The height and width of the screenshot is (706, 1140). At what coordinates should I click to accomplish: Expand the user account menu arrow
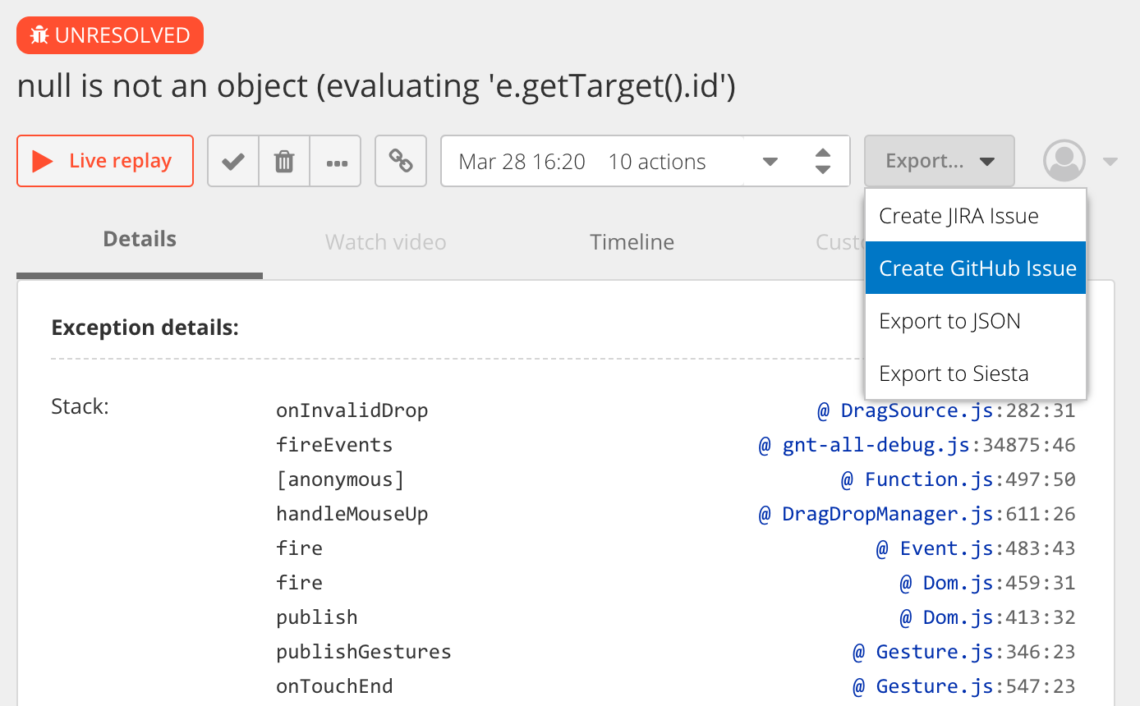(x=1110, y=162)
